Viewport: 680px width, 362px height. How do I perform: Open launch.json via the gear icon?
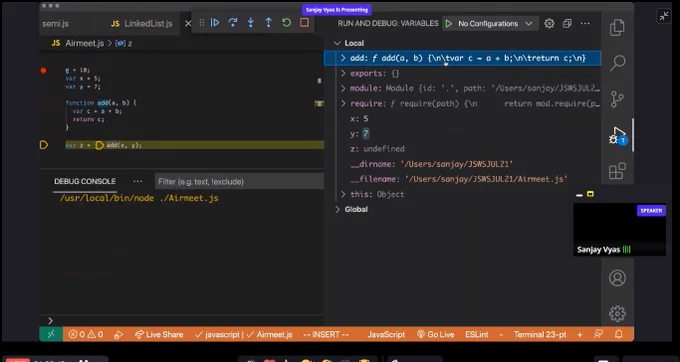tap(549, 23)
